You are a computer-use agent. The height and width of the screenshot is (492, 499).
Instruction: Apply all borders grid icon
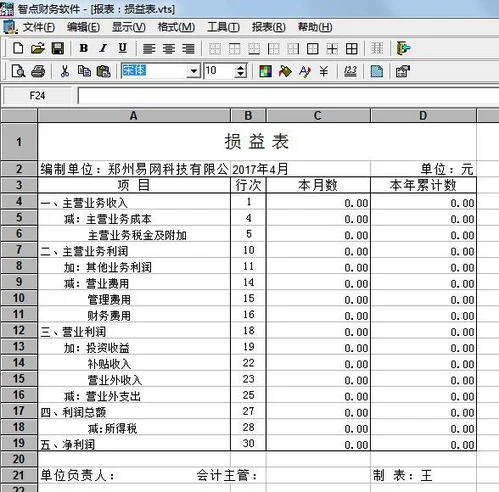(x=352, y=49)
